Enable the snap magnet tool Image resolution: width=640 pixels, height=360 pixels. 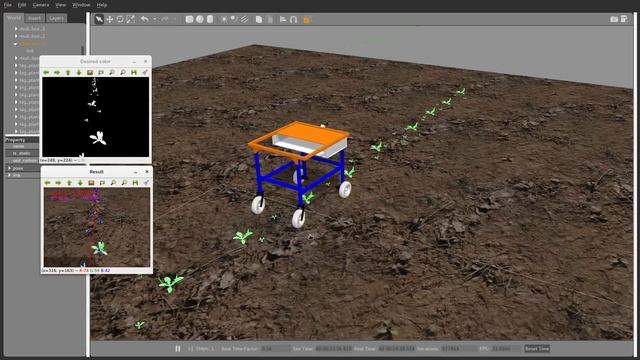pyautogui.click(x=293, y=19)
